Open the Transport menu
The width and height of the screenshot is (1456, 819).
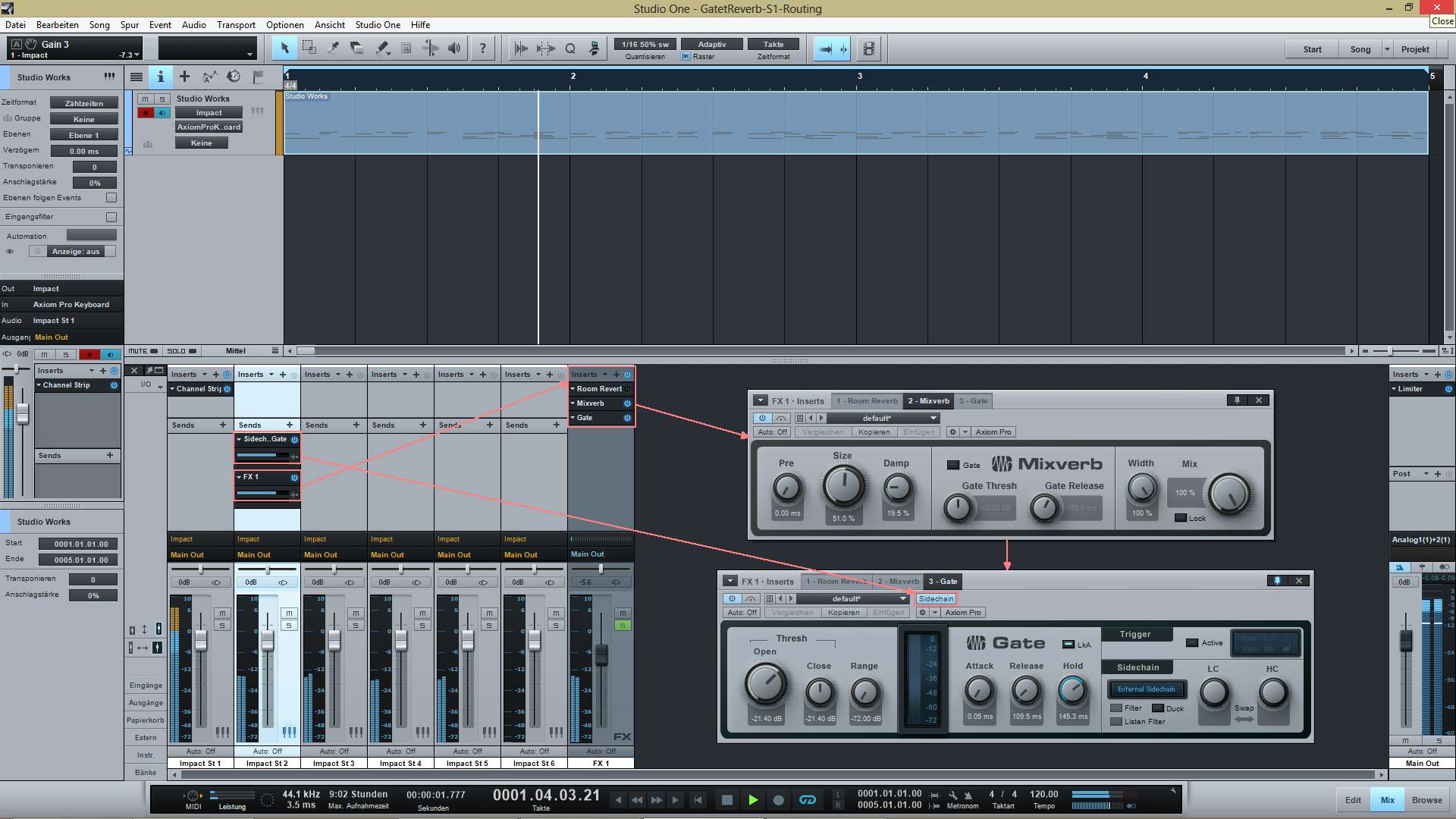236,24
